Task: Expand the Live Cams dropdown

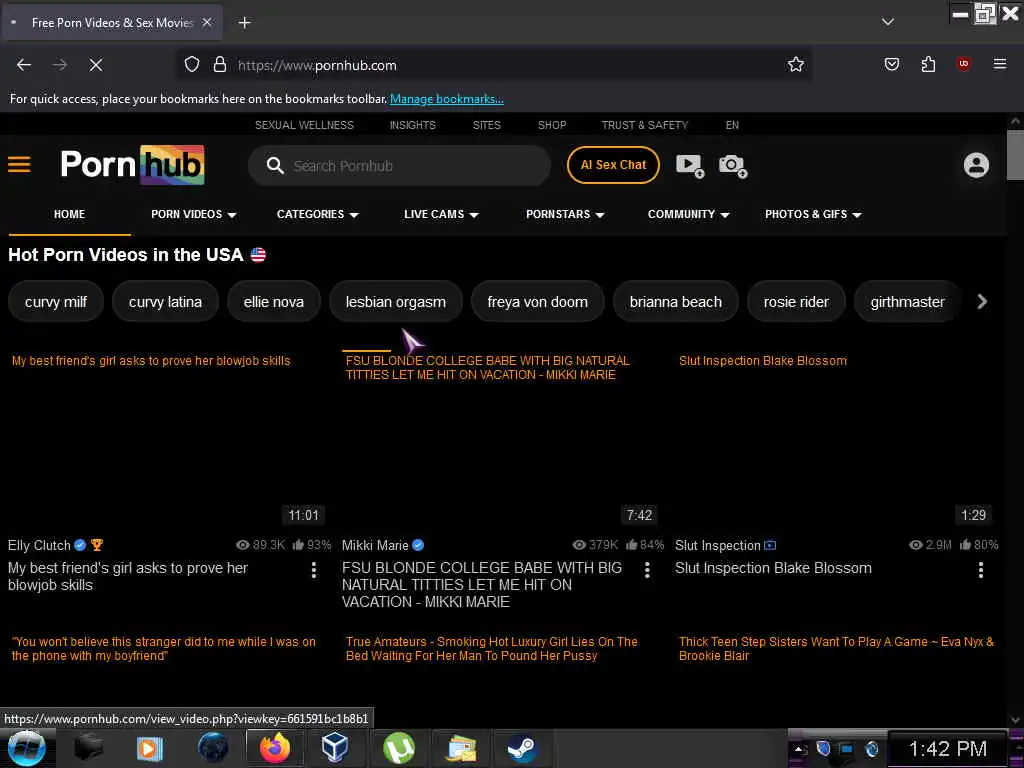Action: pos(441,214)
